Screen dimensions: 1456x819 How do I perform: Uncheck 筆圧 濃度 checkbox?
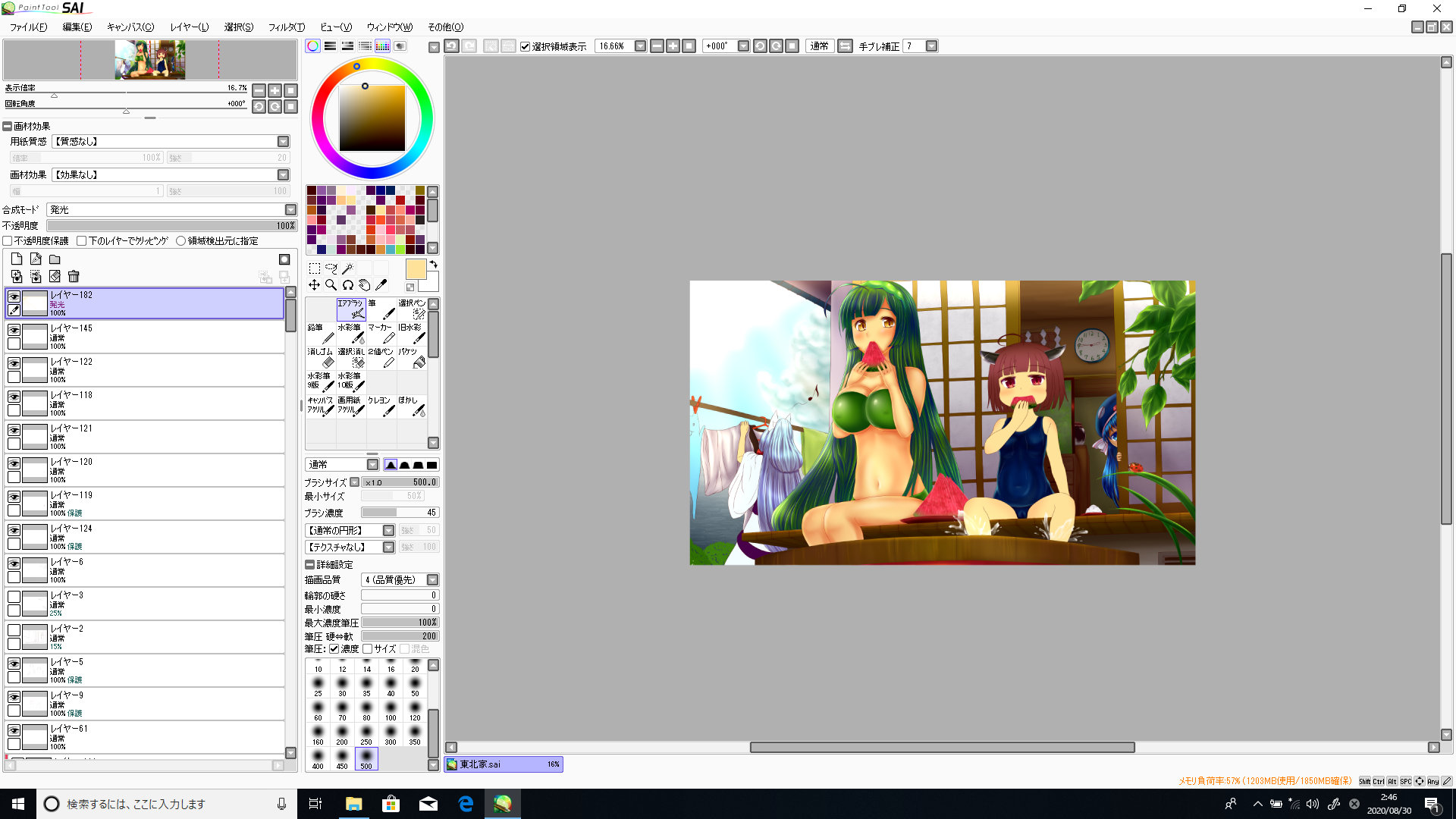(334, 649)
